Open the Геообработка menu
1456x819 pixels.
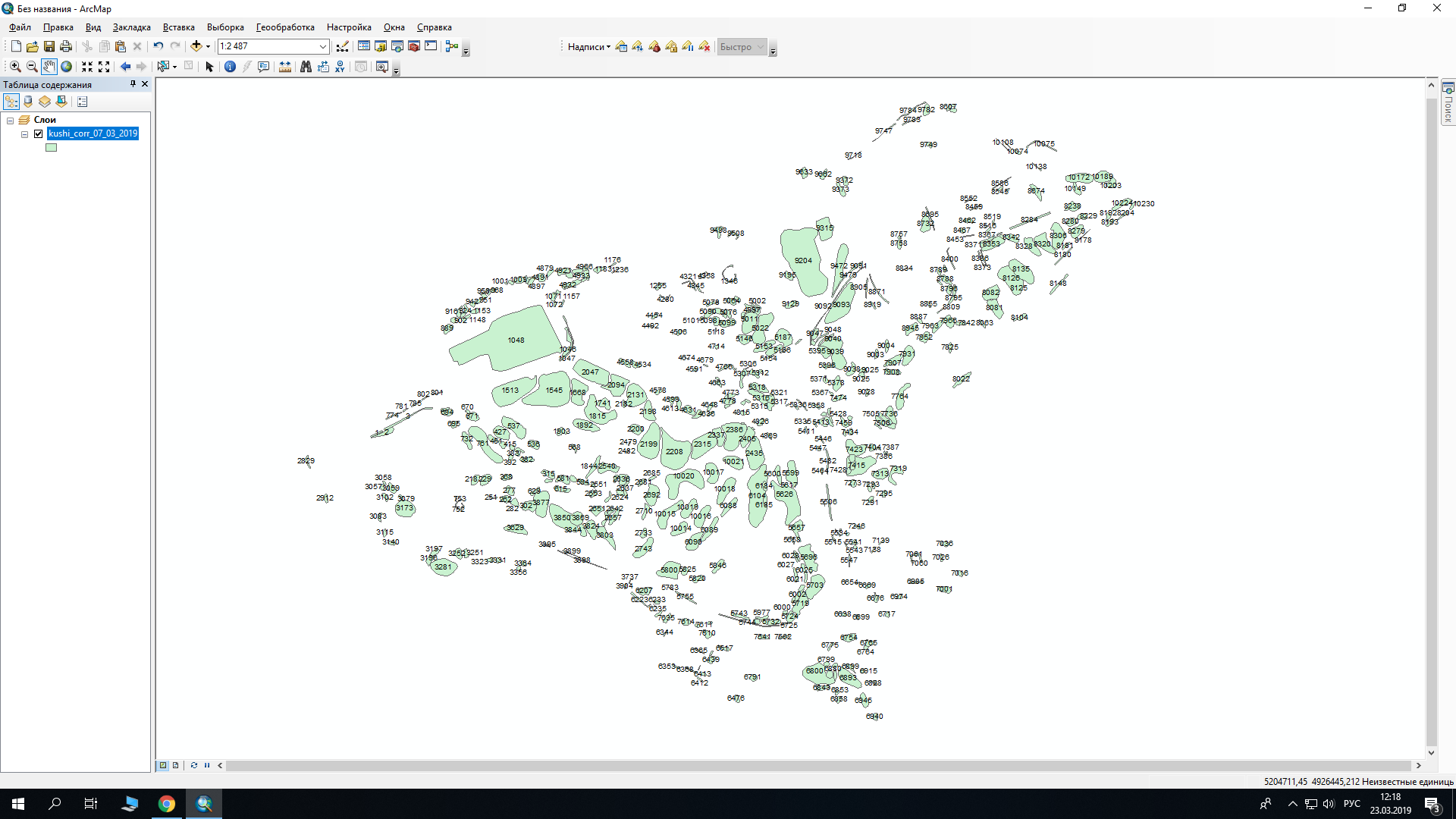click(285, 27)
